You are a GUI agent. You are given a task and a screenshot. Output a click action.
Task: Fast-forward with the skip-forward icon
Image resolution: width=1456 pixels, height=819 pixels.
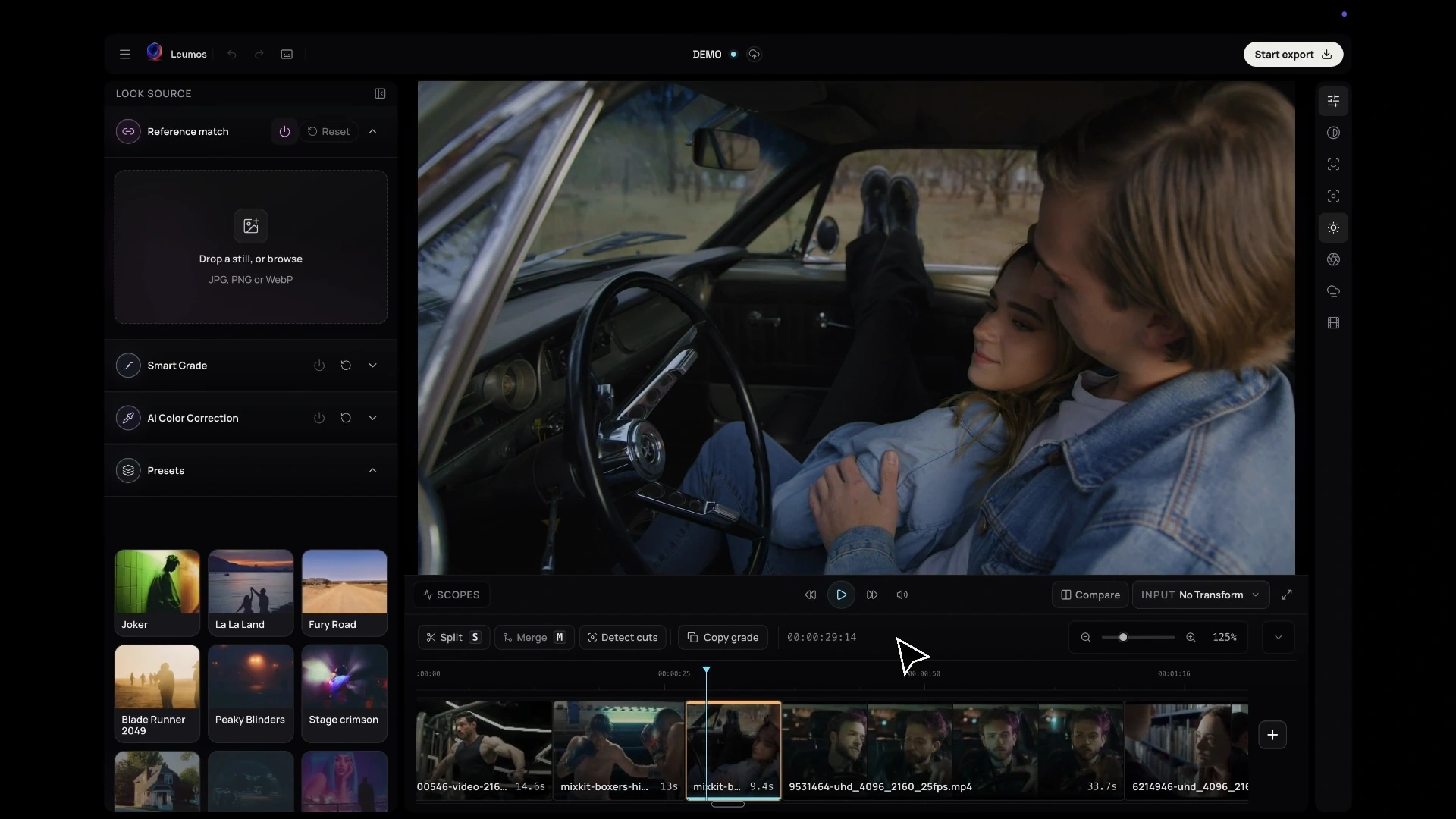[872, 595]
